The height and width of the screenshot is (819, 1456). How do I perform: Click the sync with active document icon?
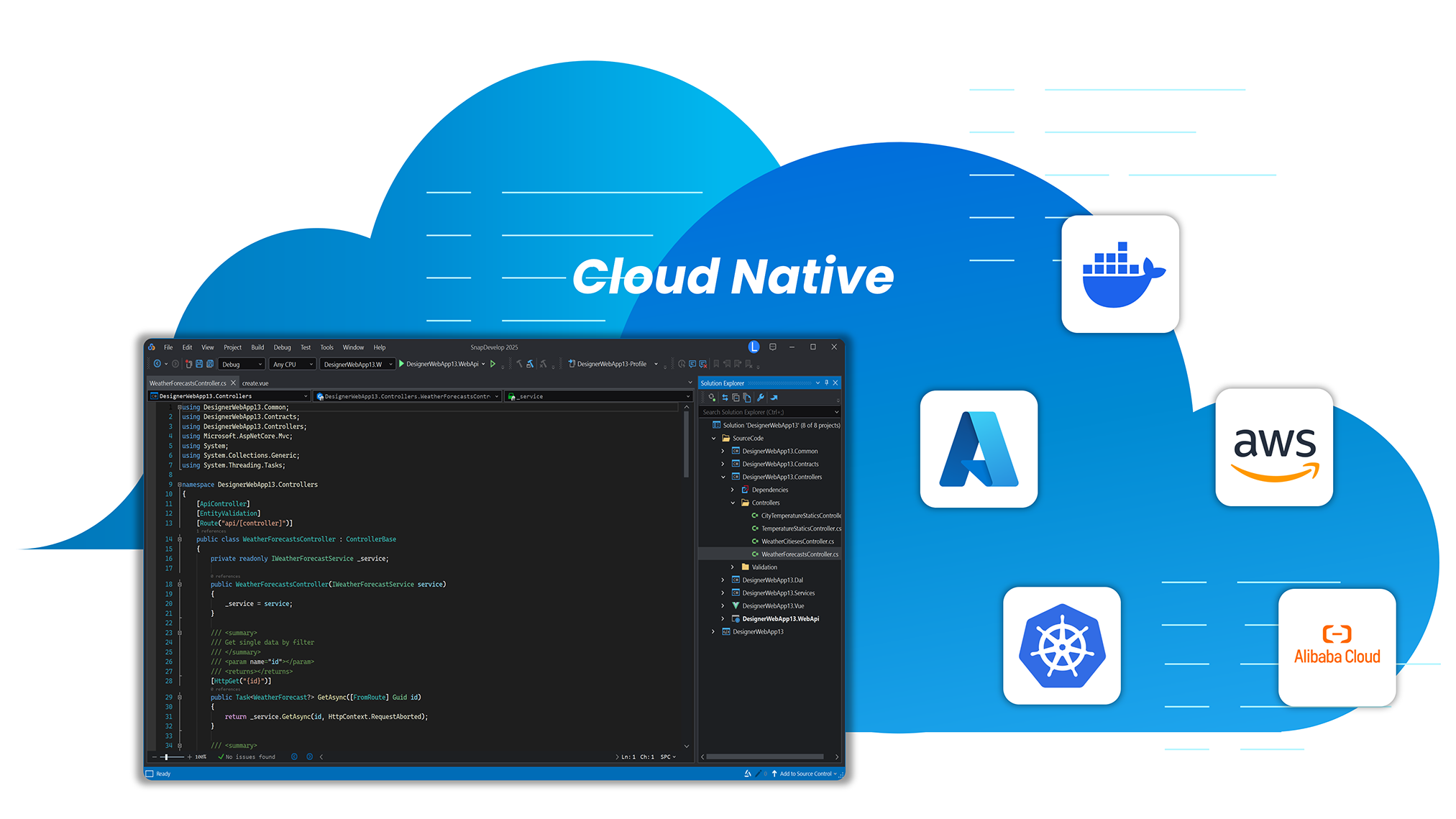[x=725, y=397]
